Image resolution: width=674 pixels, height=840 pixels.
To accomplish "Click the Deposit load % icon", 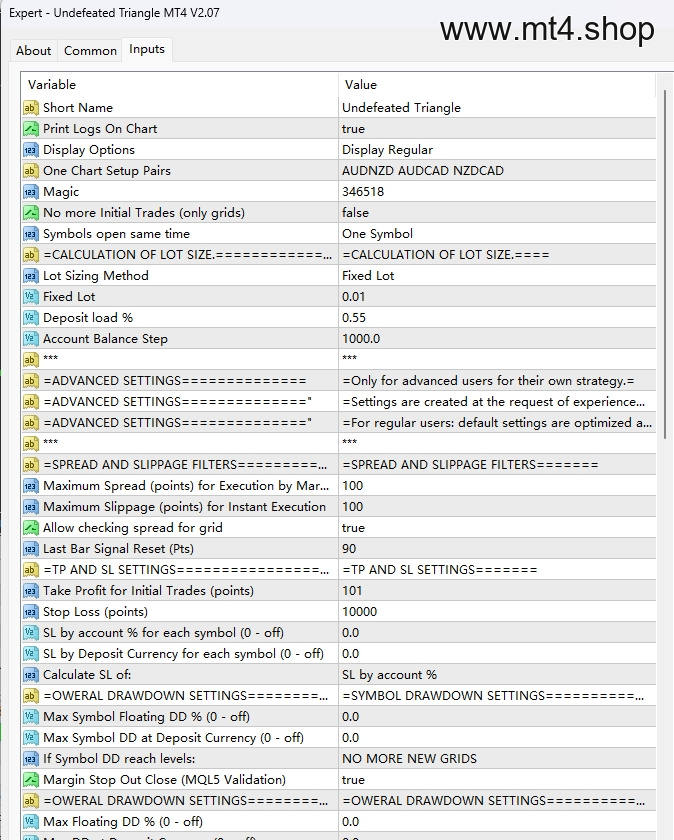I will click(31, 318).
